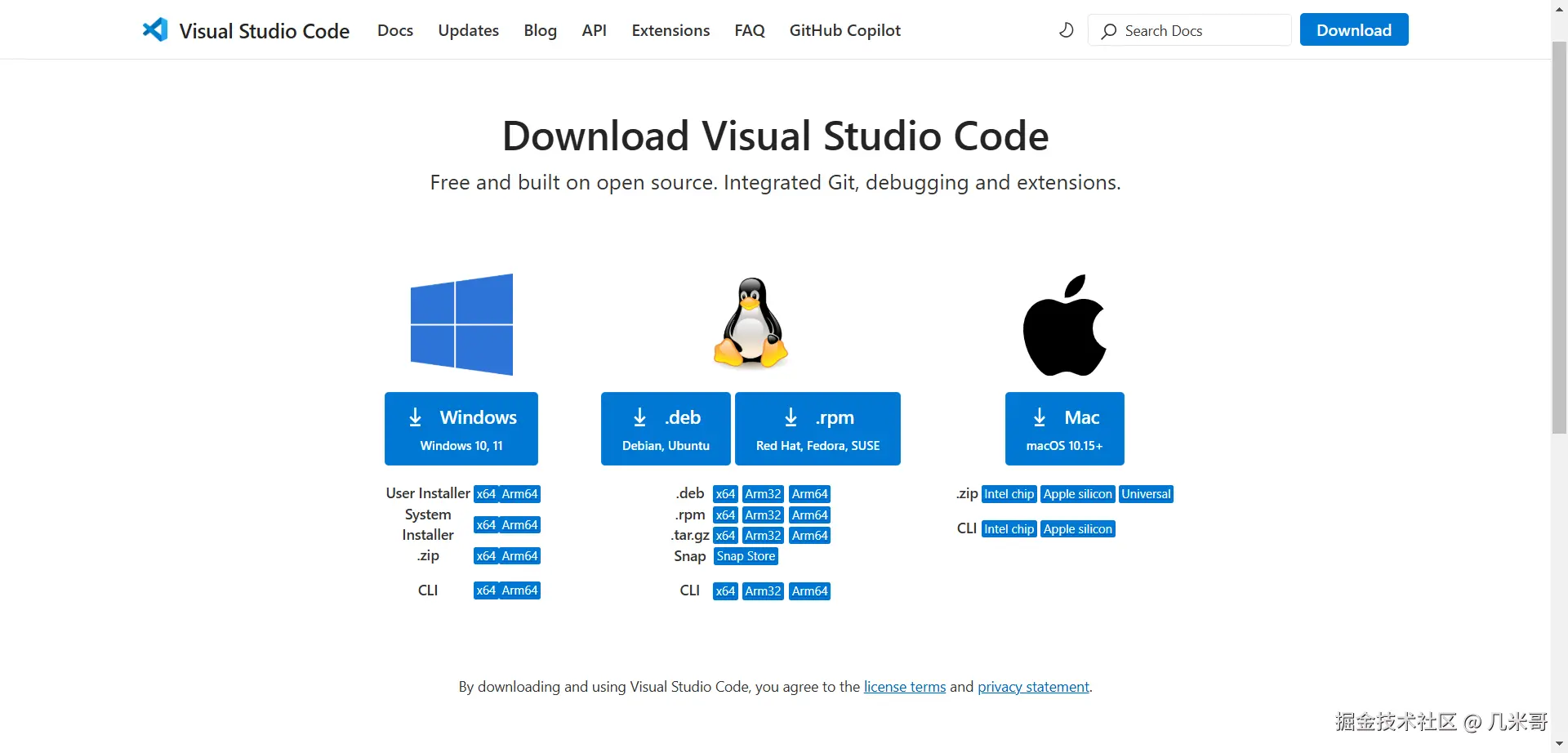Download the .rpm Red Hat package
The image size is (1568, 753).
pos(817,429)
